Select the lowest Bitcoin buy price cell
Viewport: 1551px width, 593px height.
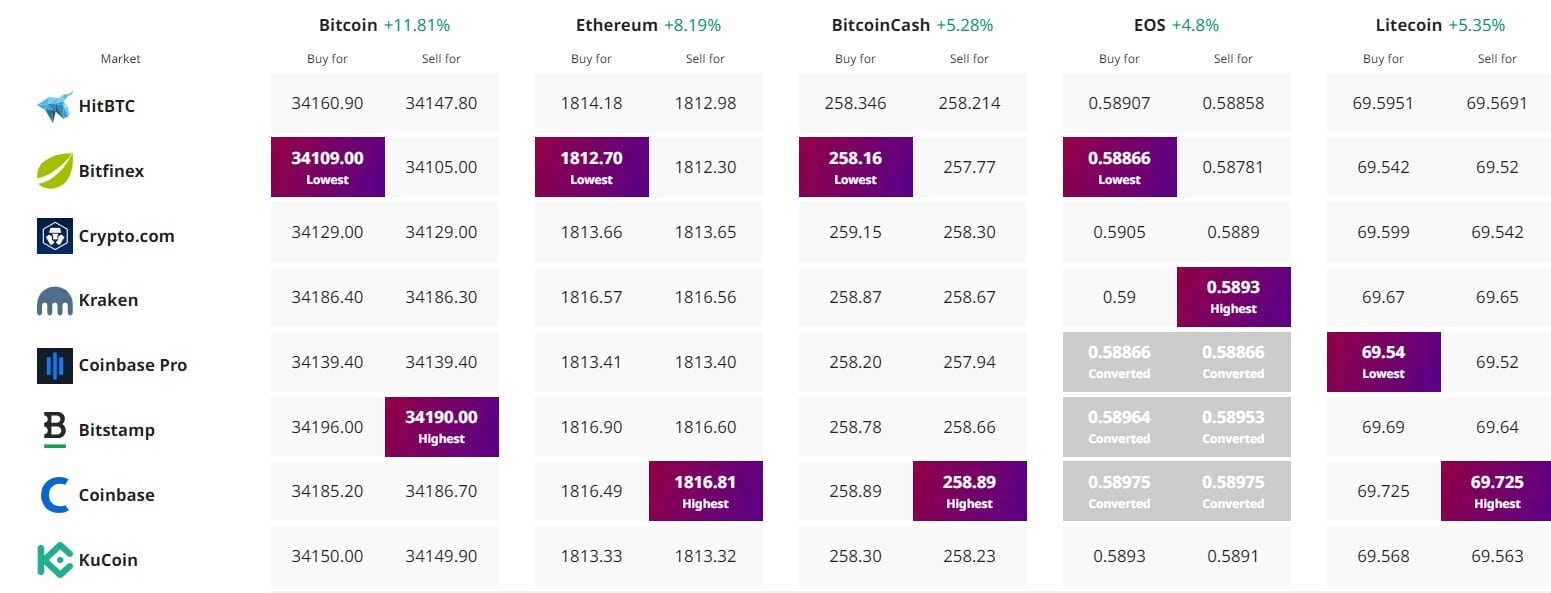tap(327, 166)
